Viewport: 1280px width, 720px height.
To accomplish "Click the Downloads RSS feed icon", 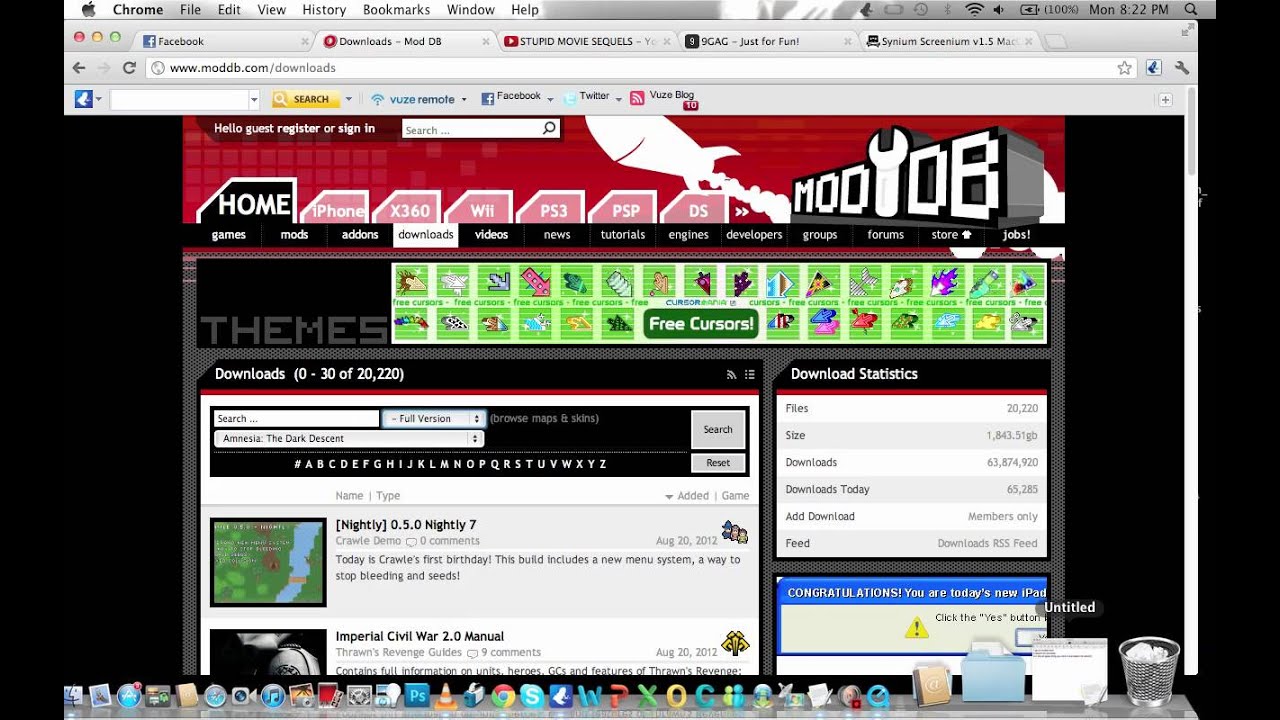I will pyautogui.click(x=731, y=375).
